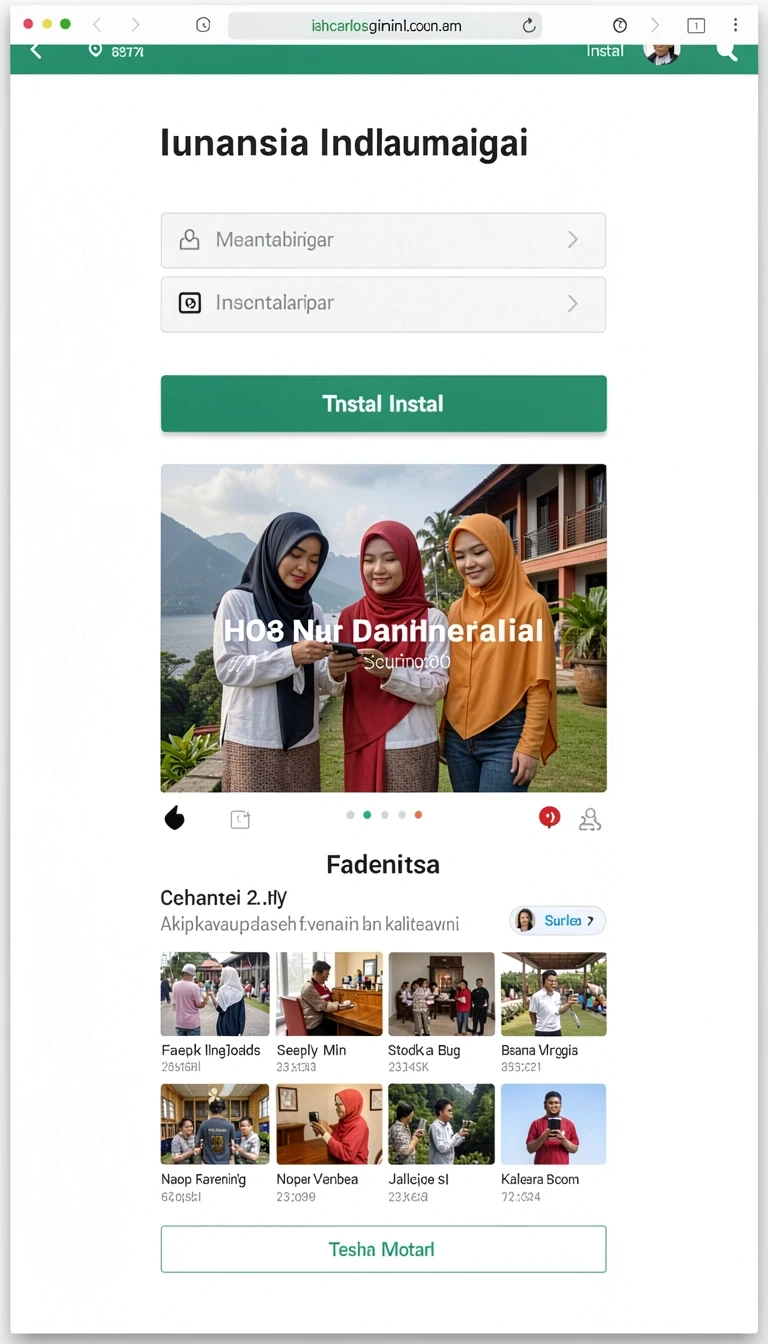Expand the Inscntalaripar row chevron
The height and width of the screenshot is (1344, 768).
[x=573, y=303]
